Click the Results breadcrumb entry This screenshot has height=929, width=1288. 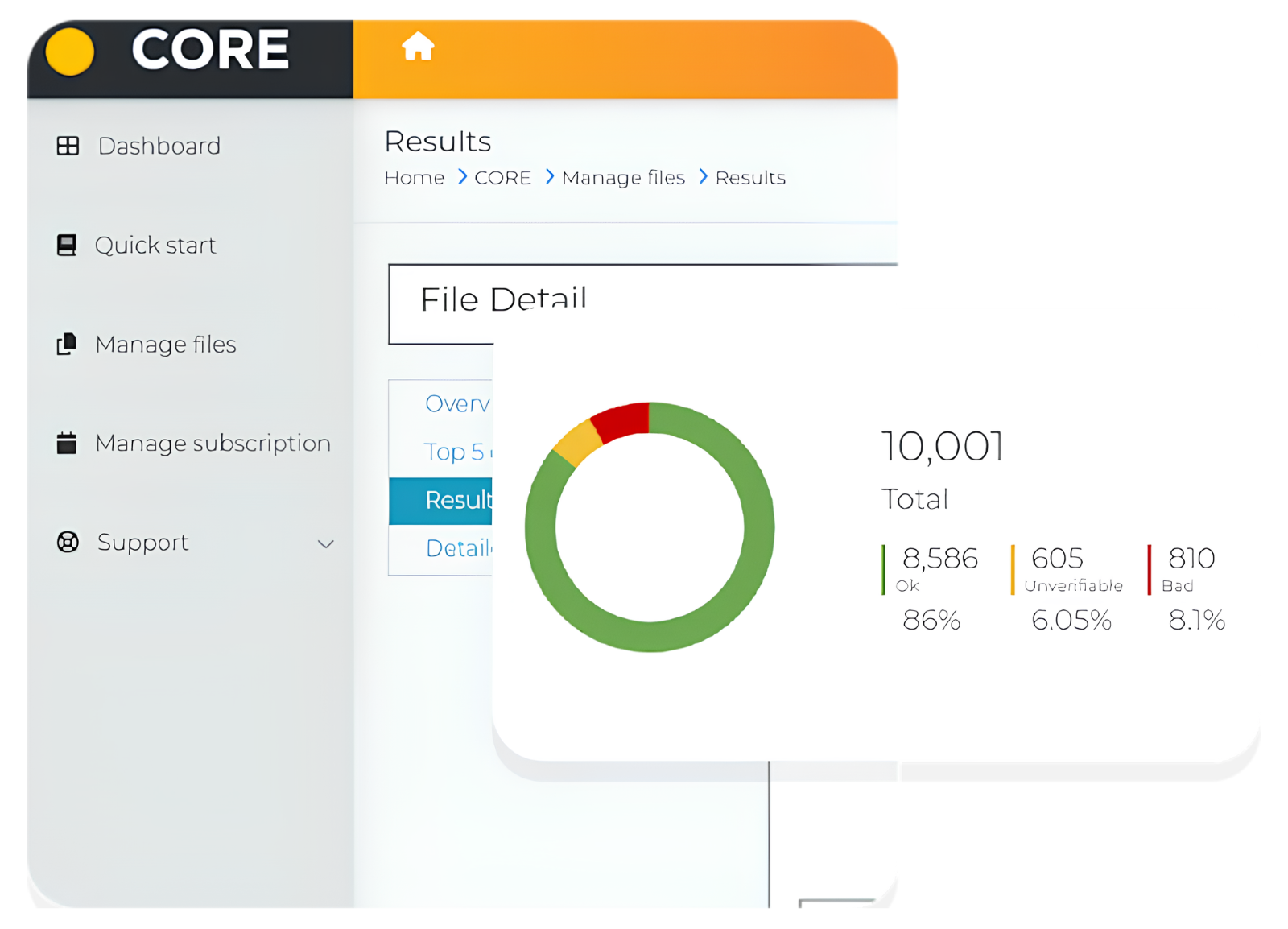(750, 177)
